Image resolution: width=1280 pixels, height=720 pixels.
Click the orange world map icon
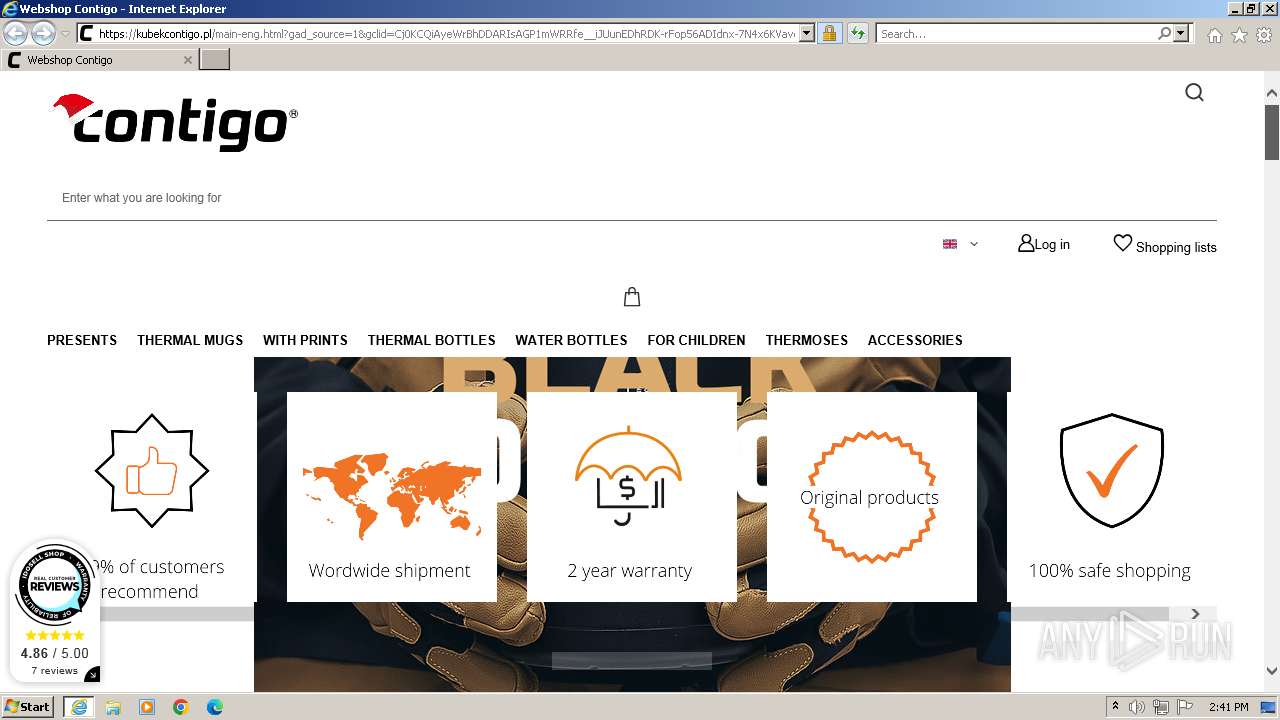click(x=392, y=496)
